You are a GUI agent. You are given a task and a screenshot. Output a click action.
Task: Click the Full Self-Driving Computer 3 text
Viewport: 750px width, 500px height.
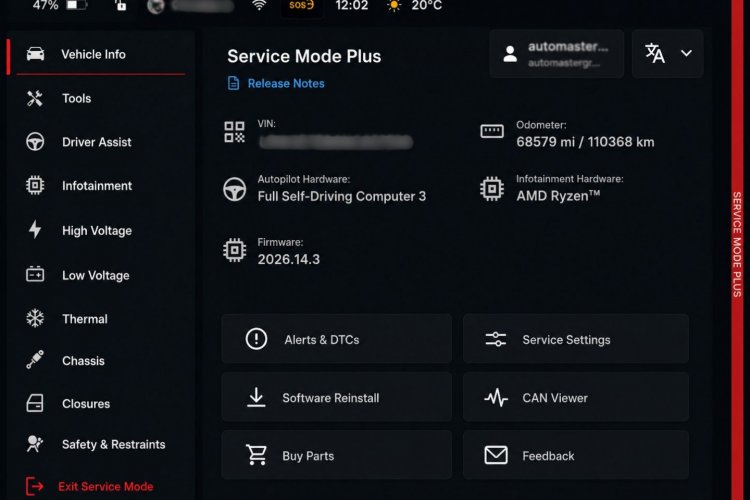342,196
